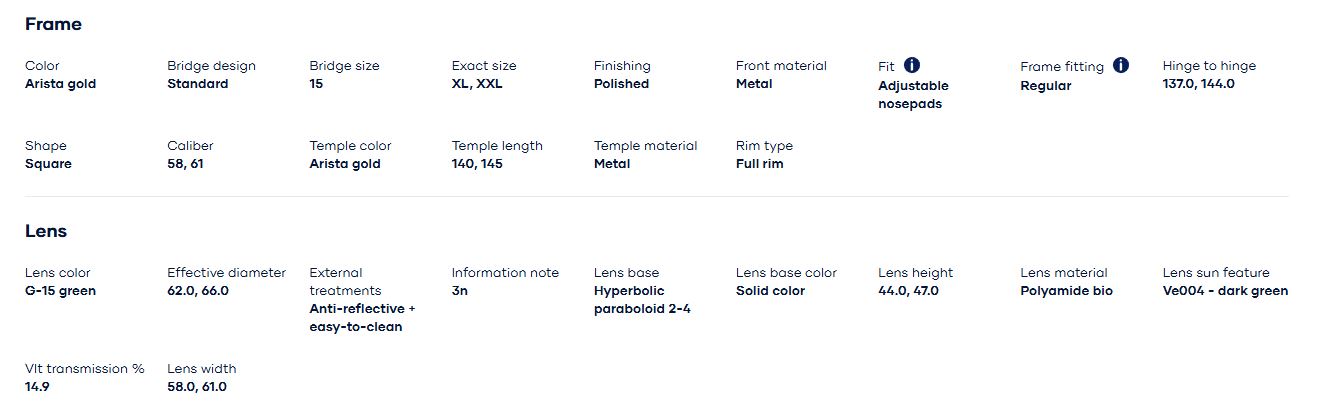Click the Ve004 - dark green sun feature

(1225, 291)
